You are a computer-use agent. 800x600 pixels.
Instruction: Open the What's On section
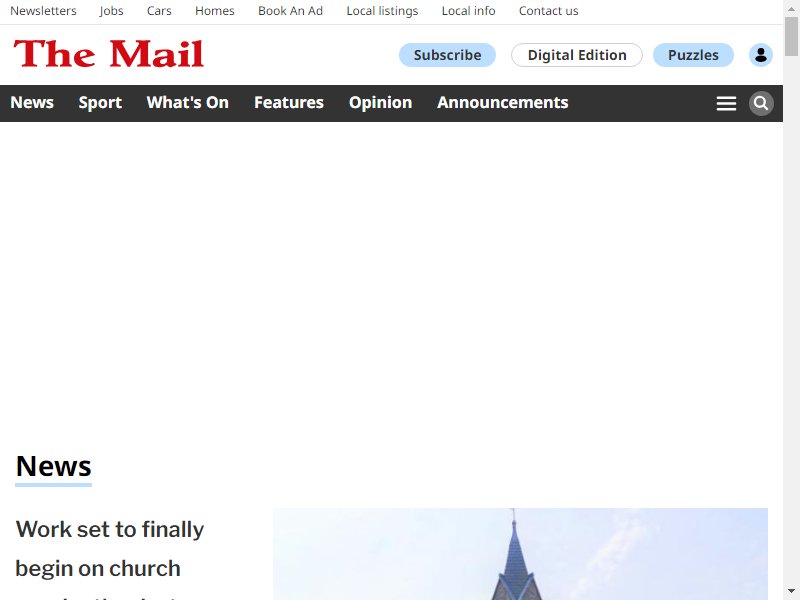188,103
